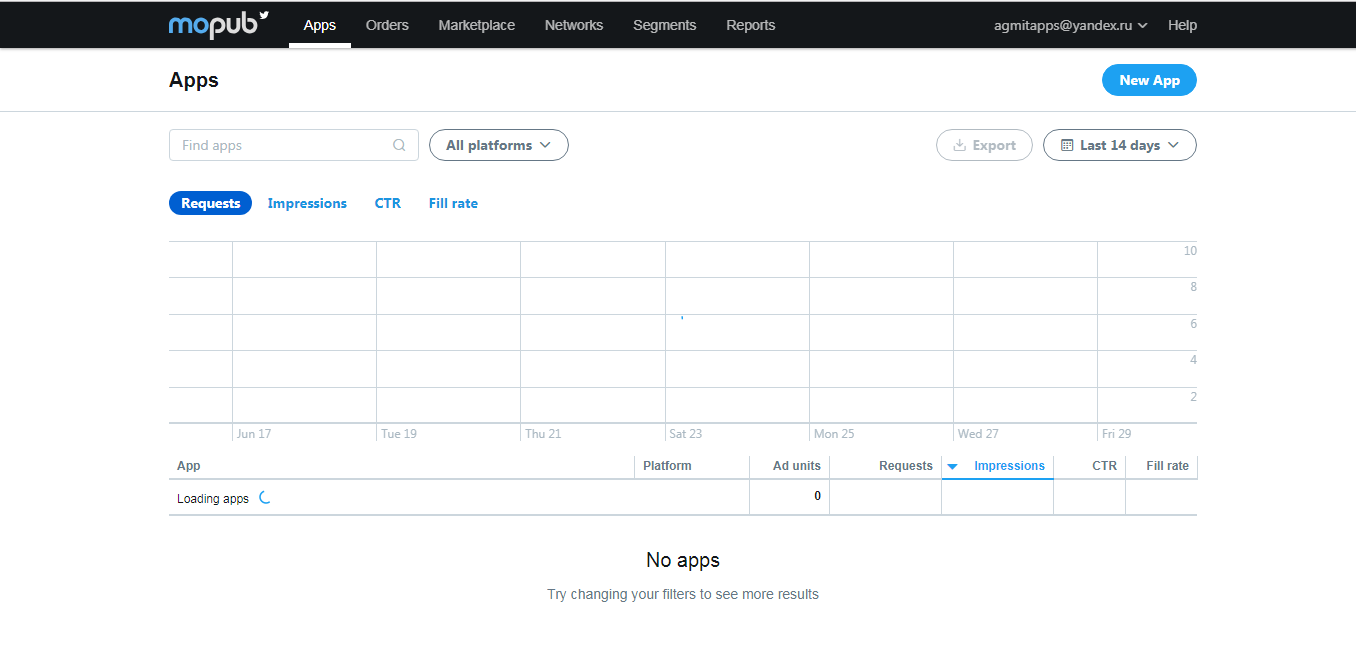Click the search magnifier icon in Find apps

click(x=400, y=145)
